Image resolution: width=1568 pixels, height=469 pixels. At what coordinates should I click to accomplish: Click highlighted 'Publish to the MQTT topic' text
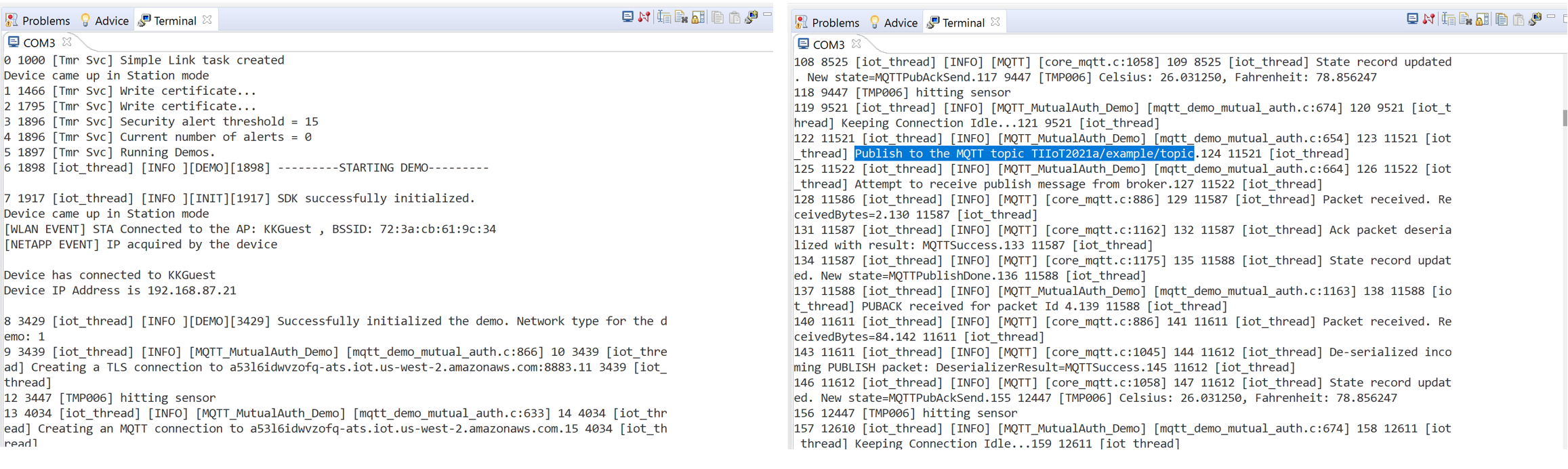1024,154
